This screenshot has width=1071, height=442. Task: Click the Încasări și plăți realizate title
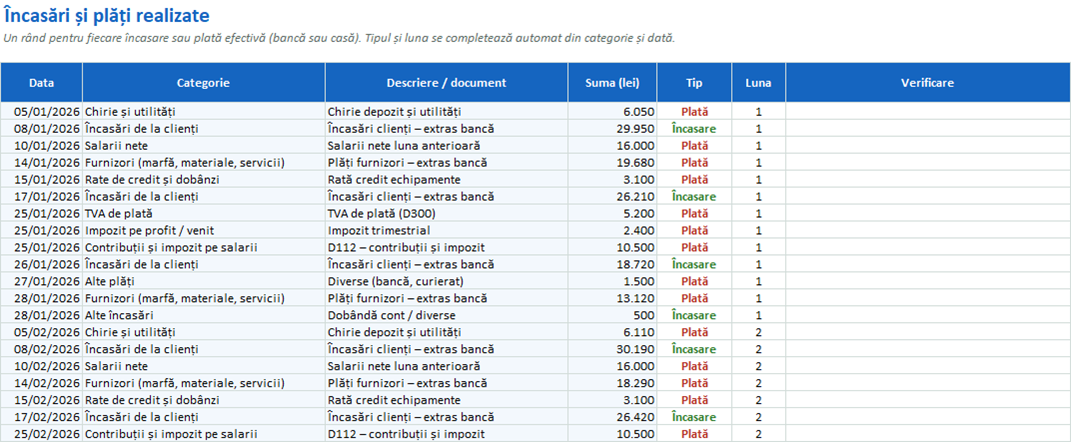(107, 15)
